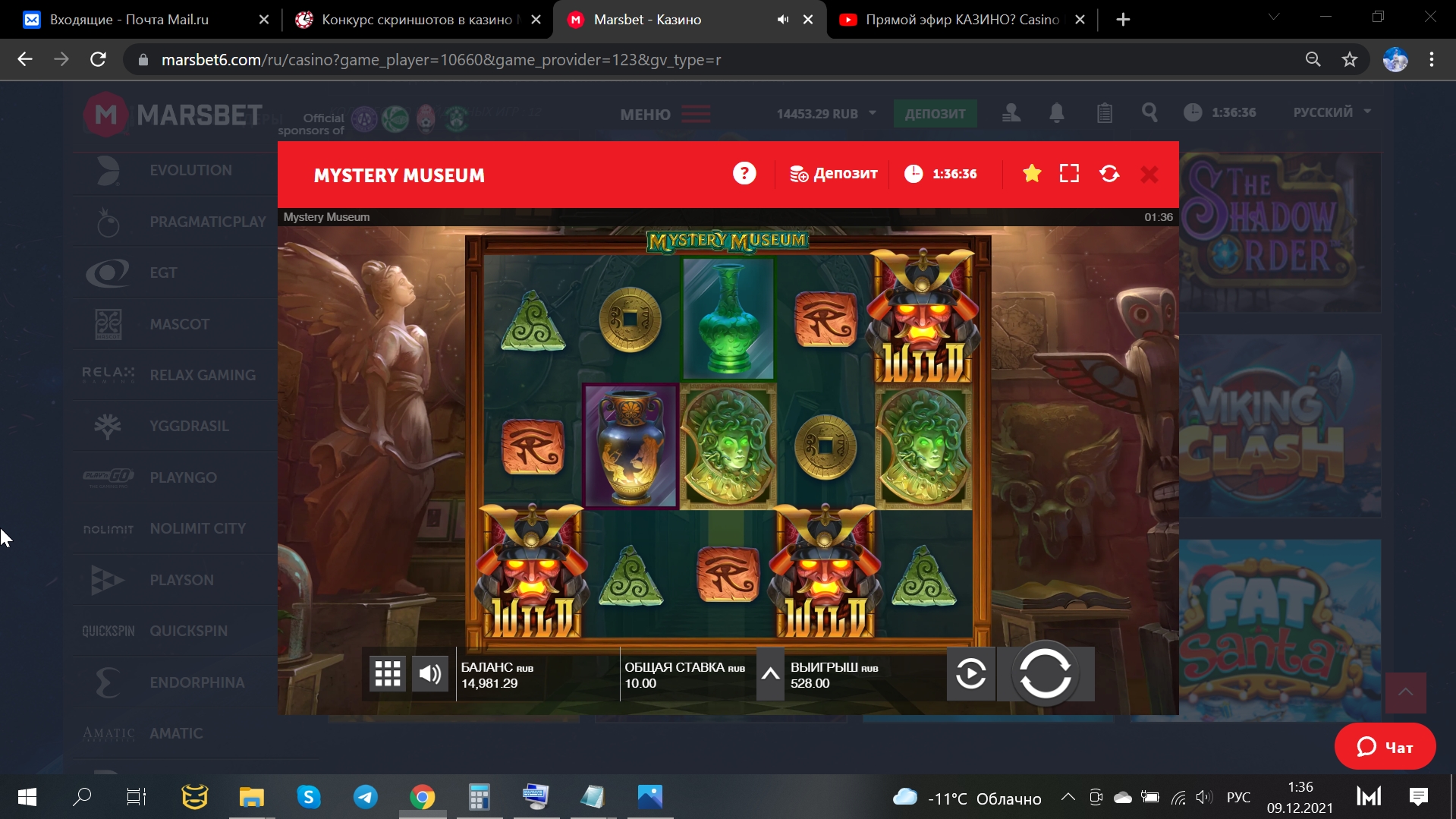The height and width of the screenshot is (819, 1456).
Task: Open the taskbar volume control
Action: tap(1203, 797)
